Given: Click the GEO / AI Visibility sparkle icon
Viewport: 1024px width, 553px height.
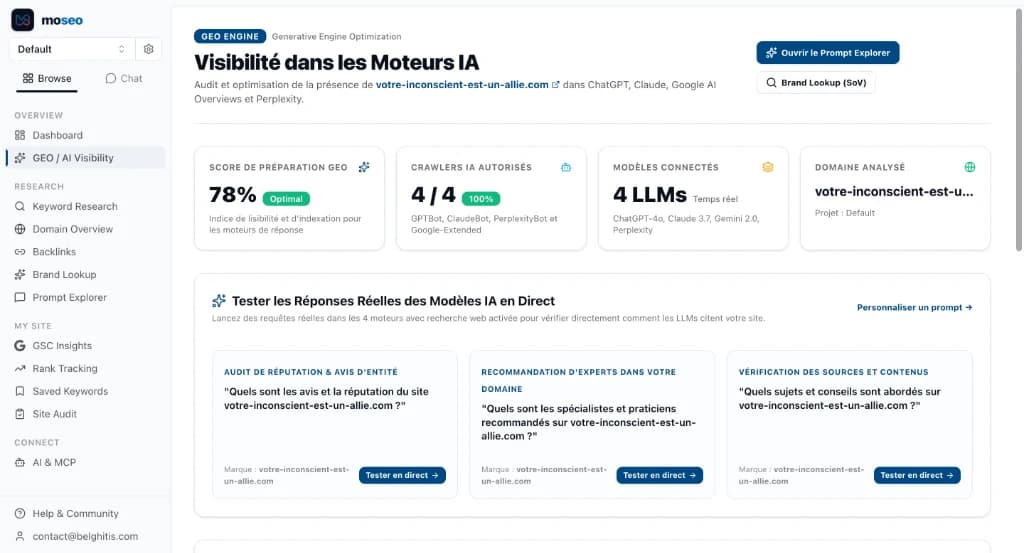Looking at the screenshot, I should [x=20, y=158].
